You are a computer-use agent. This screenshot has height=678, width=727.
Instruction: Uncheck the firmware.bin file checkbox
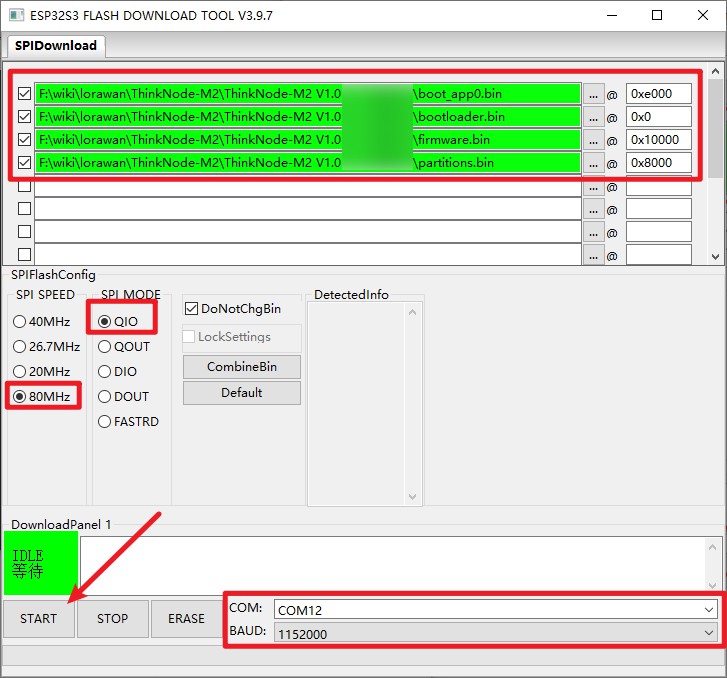click(x=25, y=140)
